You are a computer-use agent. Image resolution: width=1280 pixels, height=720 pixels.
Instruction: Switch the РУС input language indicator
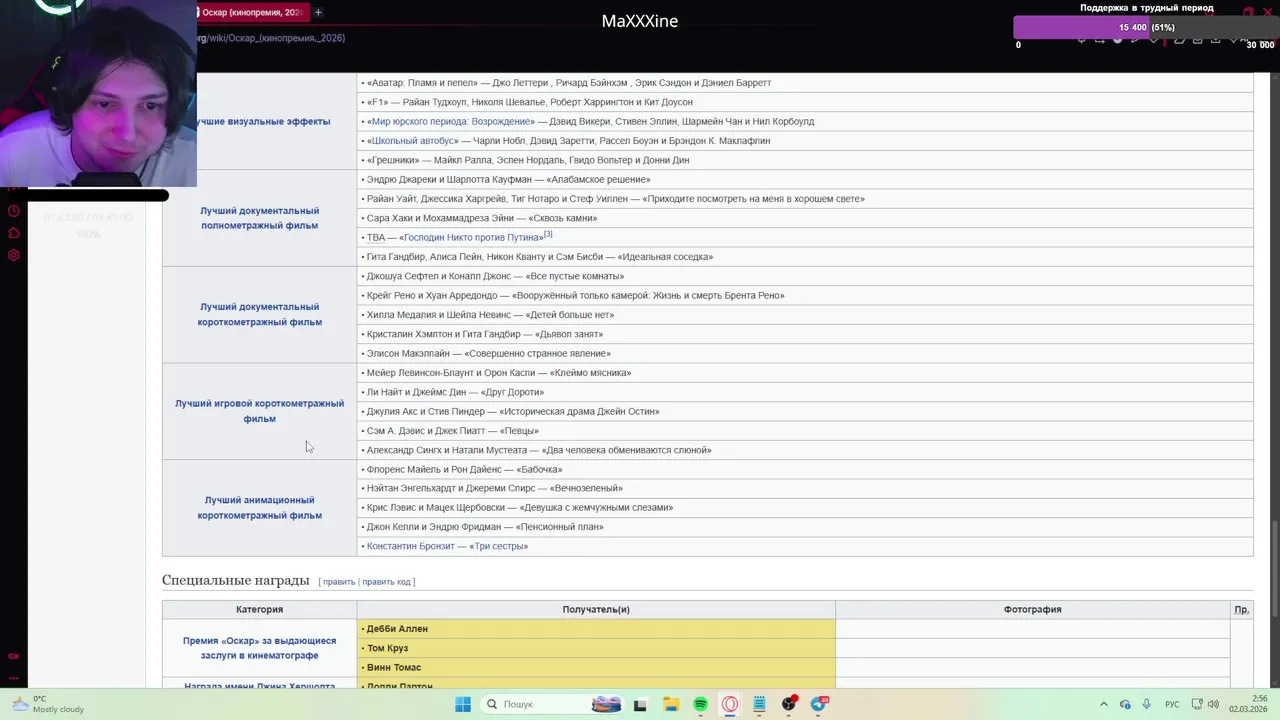tap(1172, 704)
